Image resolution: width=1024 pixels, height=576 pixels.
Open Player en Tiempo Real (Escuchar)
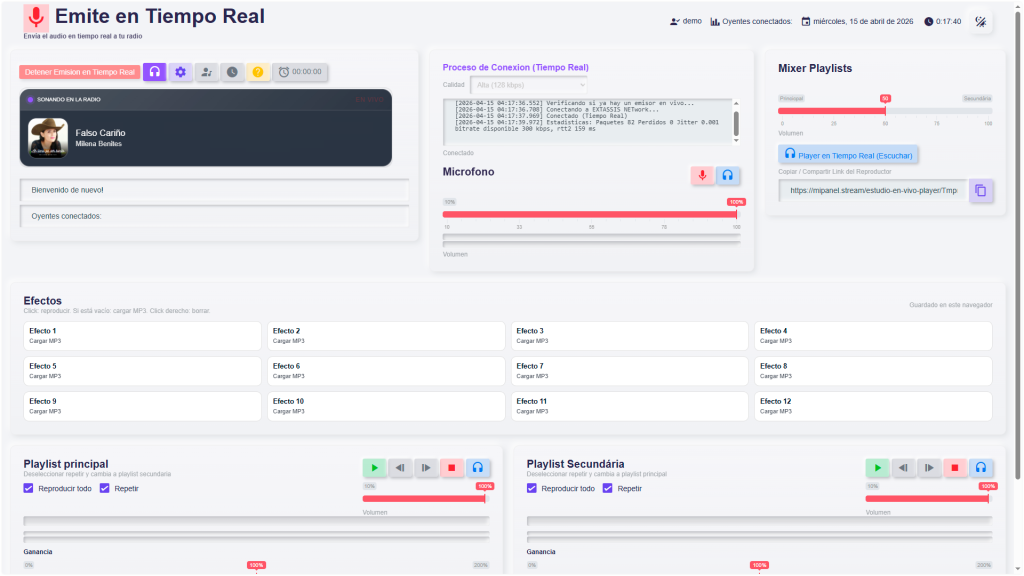tap(847, 154)
